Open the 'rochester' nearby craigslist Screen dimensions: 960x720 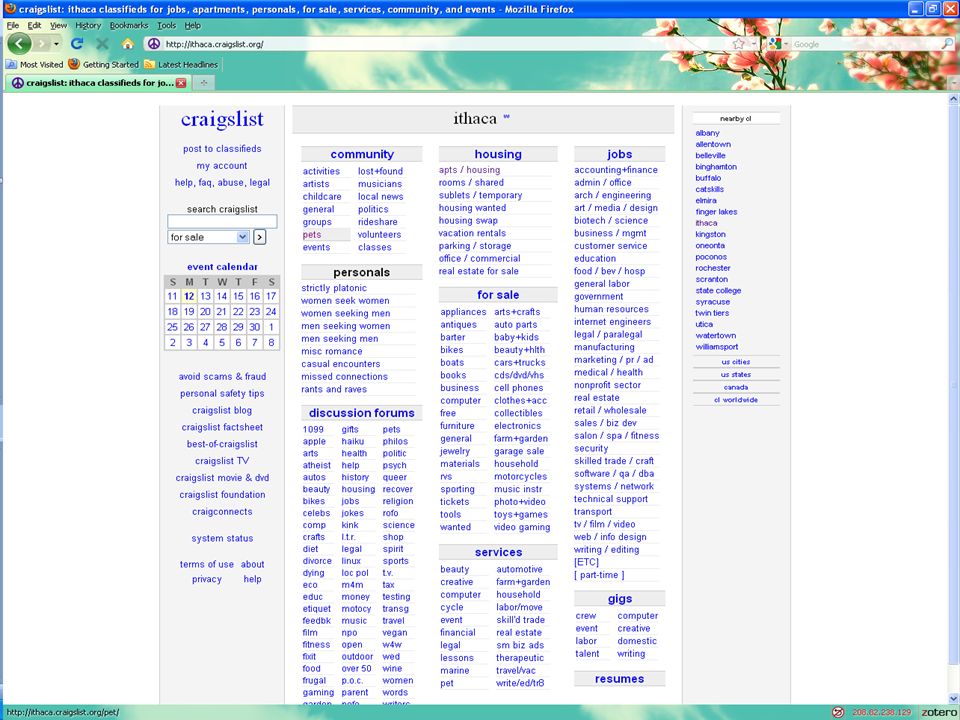[713, 268]
